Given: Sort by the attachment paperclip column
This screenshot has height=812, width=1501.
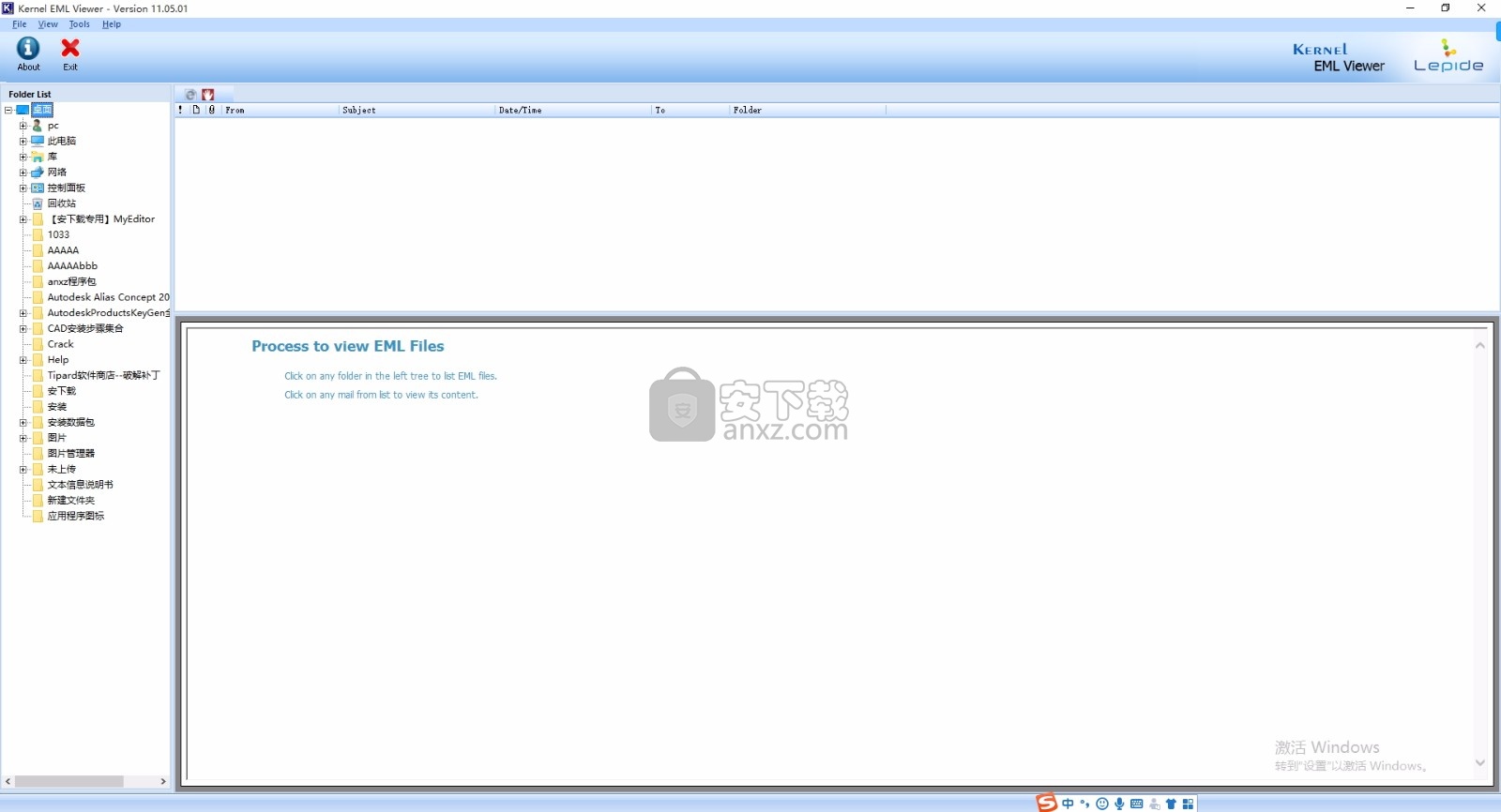Looking at the screenshot, I should coord(212,110).
